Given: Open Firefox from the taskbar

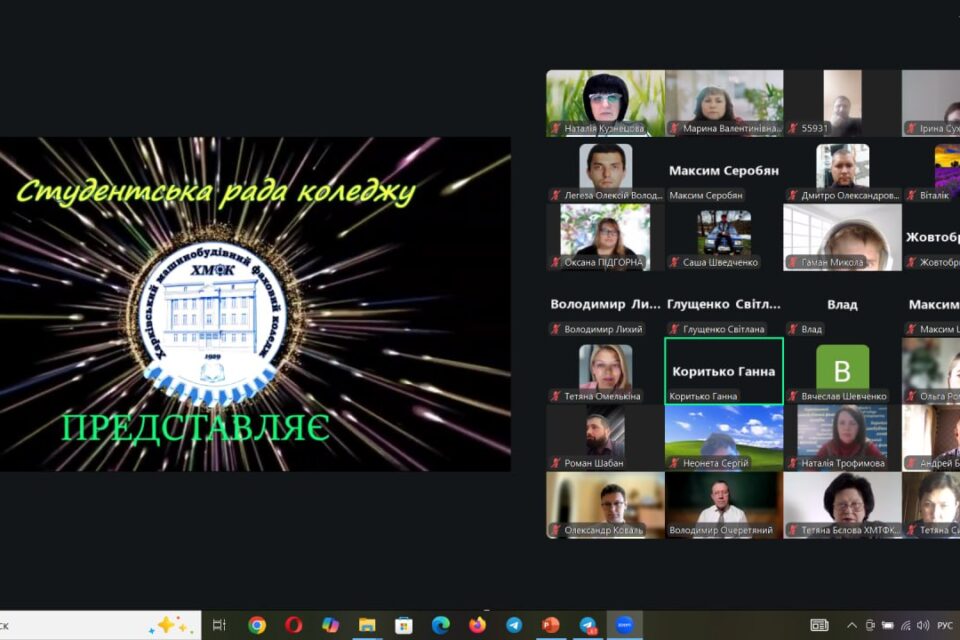Looking at the screenshot, I should 477,625.
